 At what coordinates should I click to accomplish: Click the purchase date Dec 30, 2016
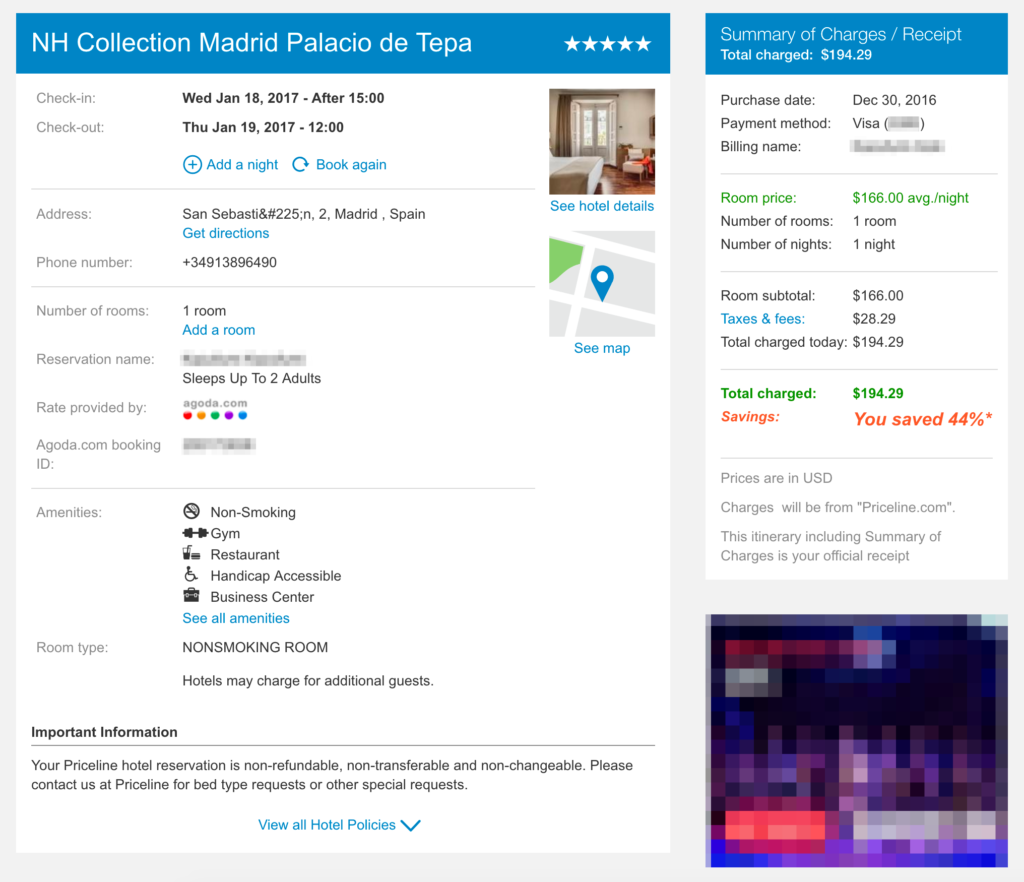(895, 100)
